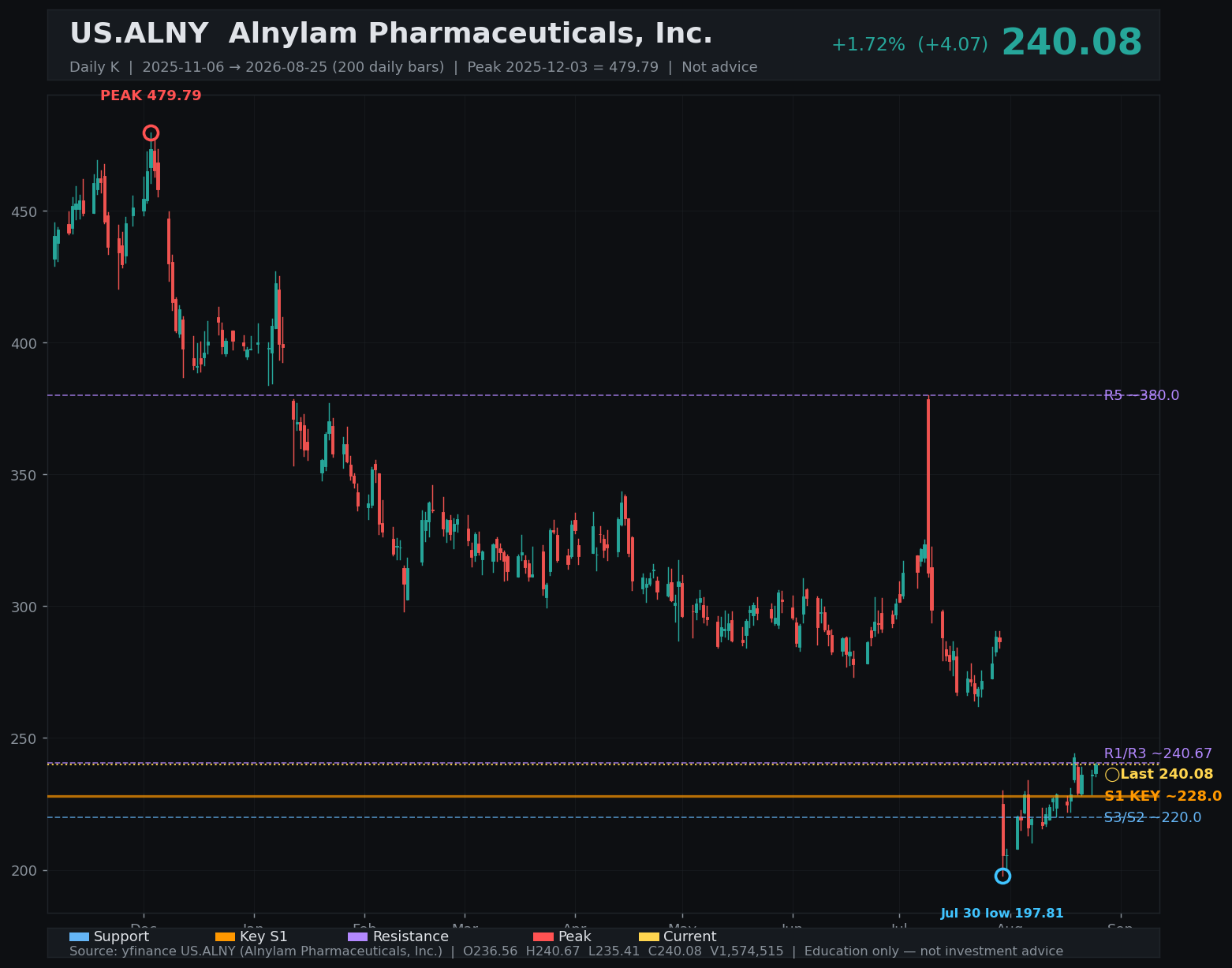The image size is (1232, 968).
Task: Click the 'R1/R3 ~240.67' label
Action: [x=1158, y=753]
